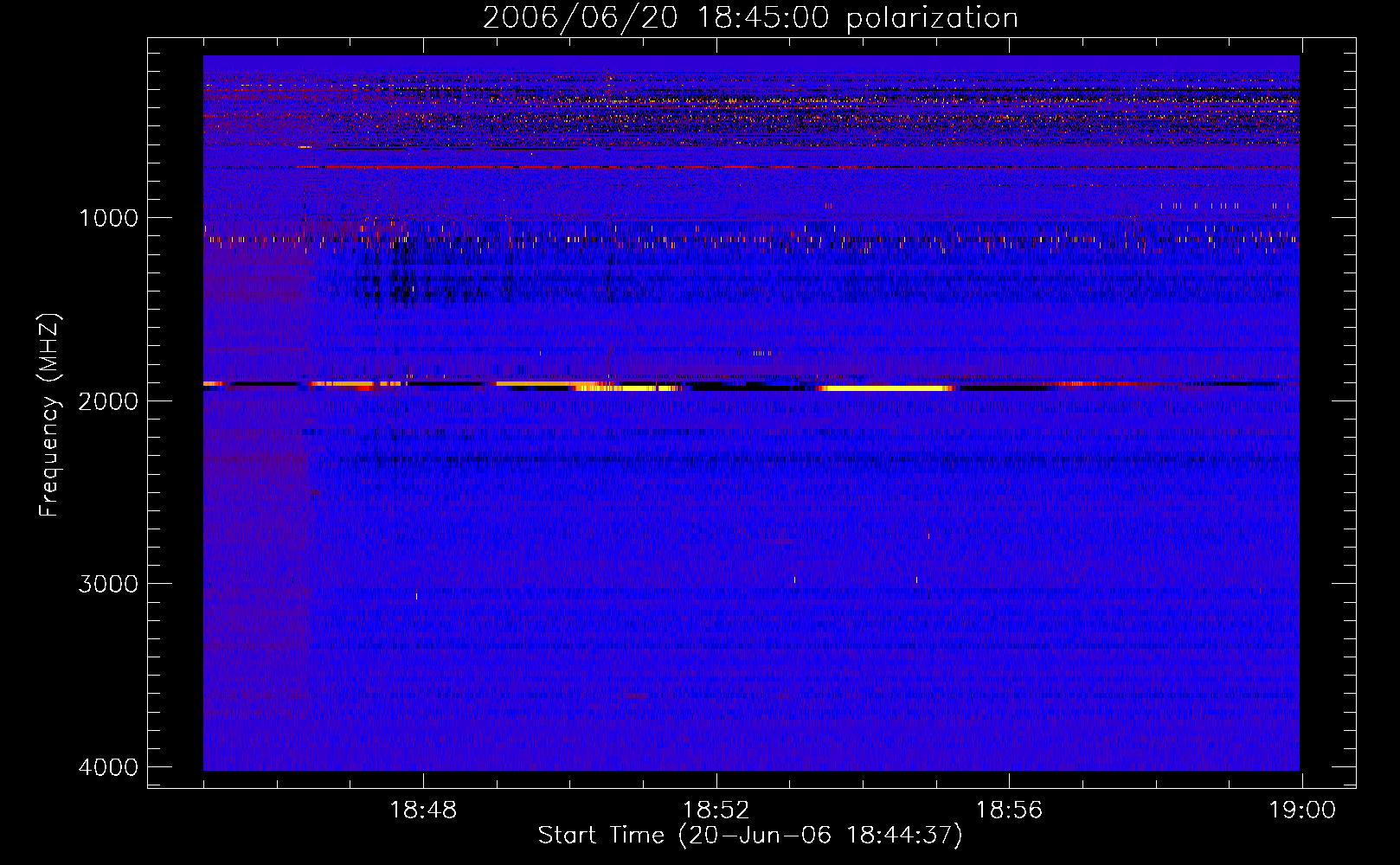Click the 18:52 time tick label
This screenshot has height=865, width=1400.
(716, 811)
